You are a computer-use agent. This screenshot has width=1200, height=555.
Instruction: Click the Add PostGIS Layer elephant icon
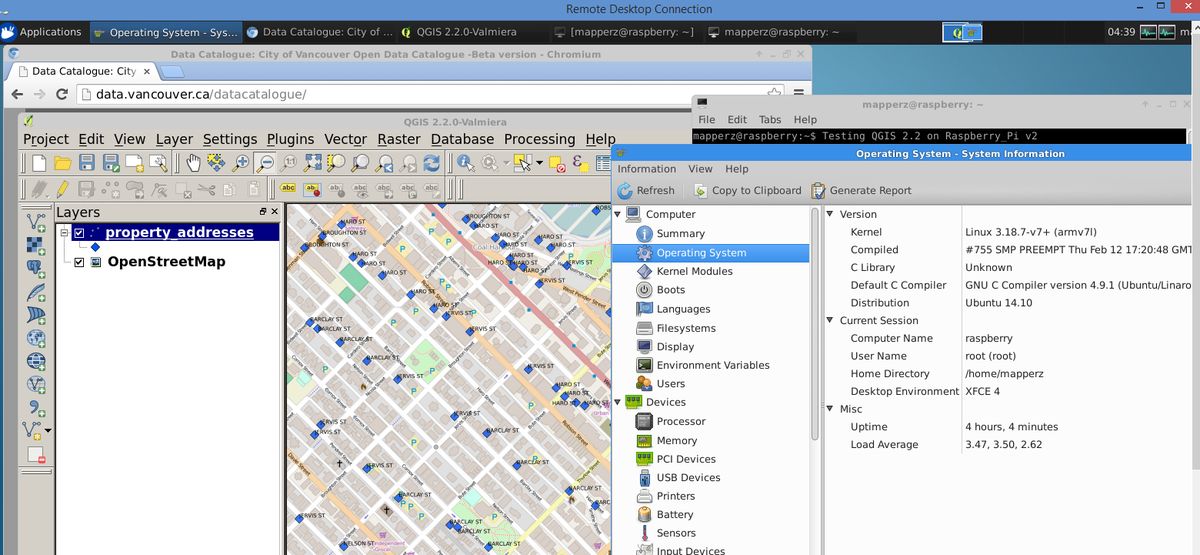click(37, 268)
